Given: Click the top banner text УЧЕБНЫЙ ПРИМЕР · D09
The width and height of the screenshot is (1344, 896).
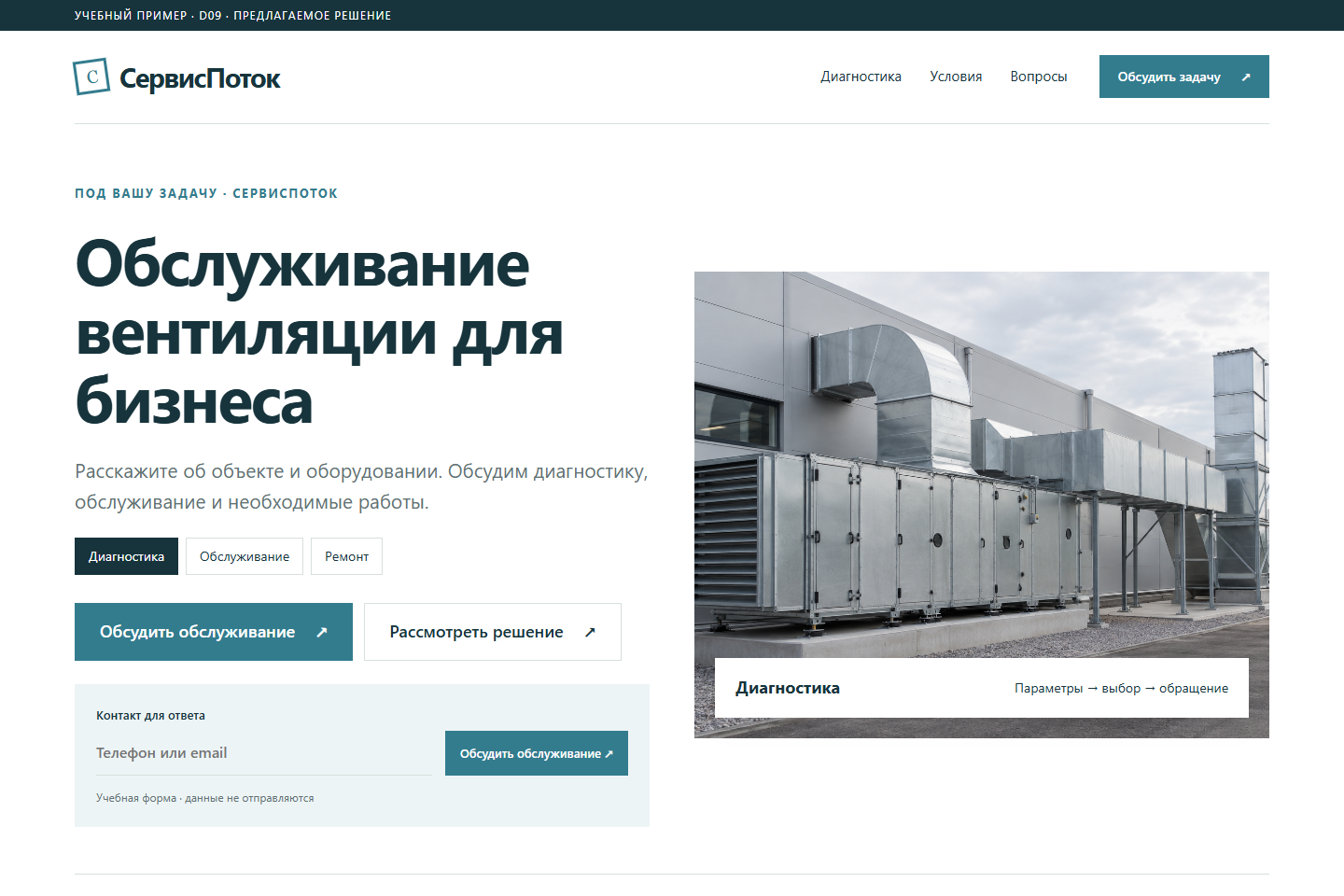Looking at the screenshot, I should click(x=148, y=15).
